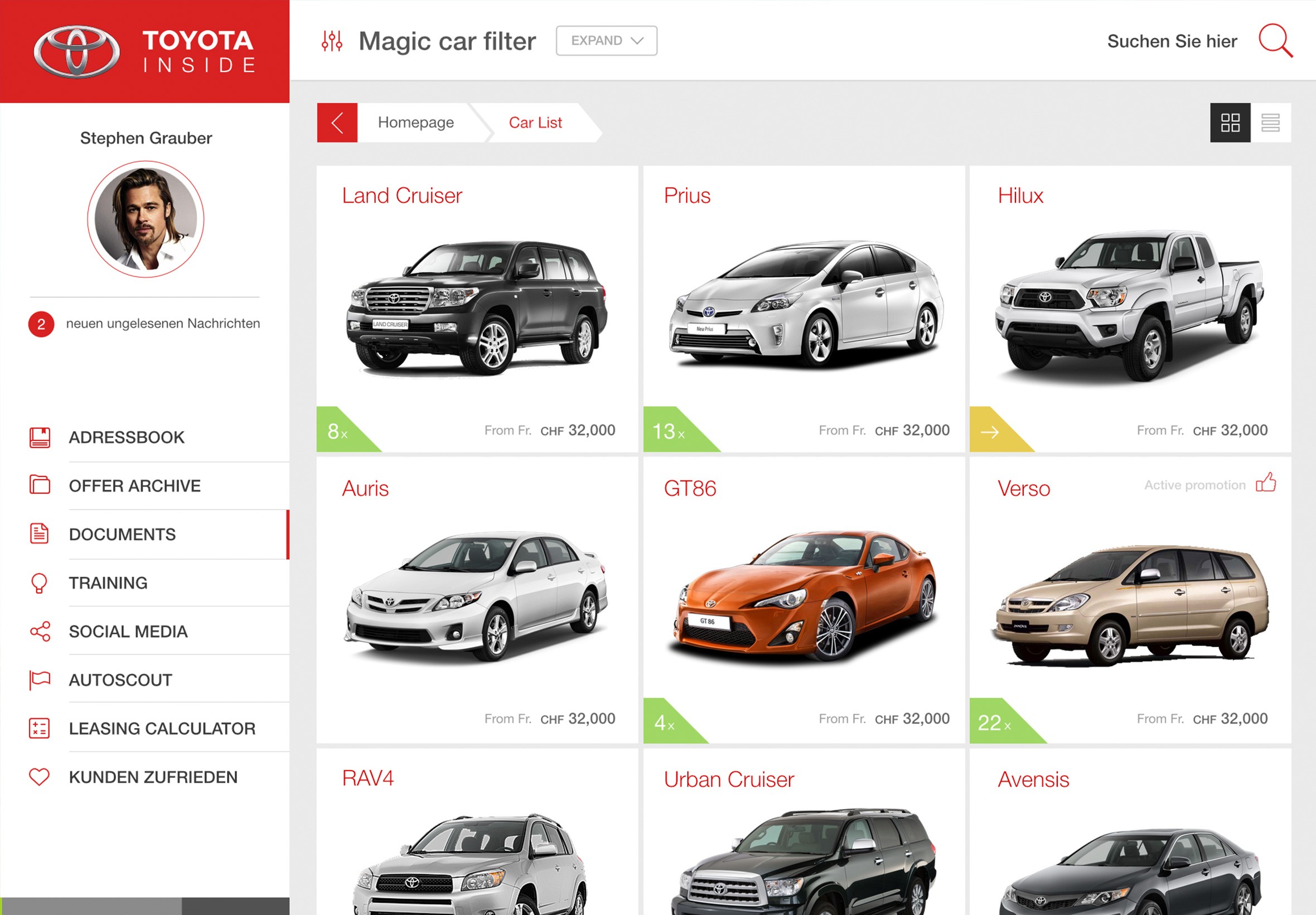Click the Kunden Zufrieden heart icon

[x=39, y=777]
